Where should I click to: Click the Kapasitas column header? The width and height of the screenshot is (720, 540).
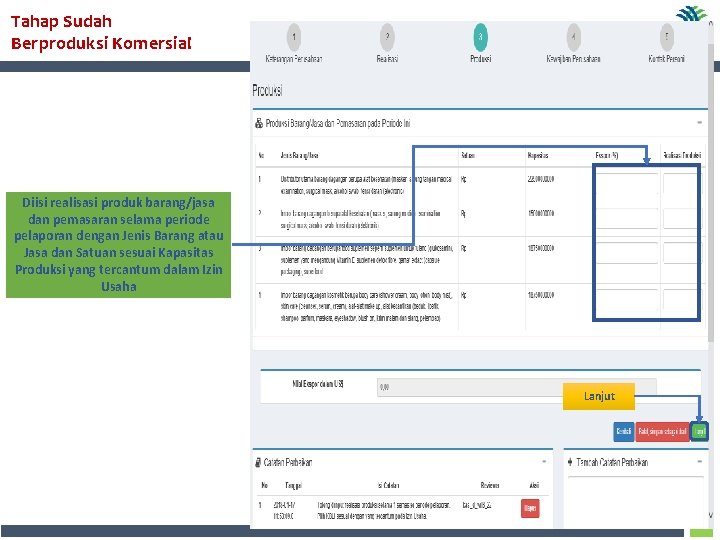[x=538, y=156]
